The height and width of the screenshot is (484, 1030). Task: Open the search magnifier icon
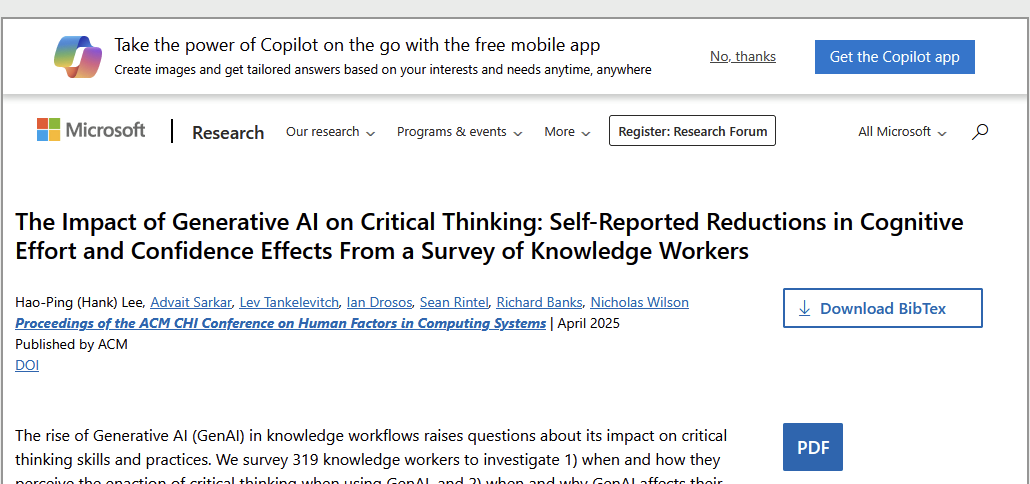[x=980, y=131]
